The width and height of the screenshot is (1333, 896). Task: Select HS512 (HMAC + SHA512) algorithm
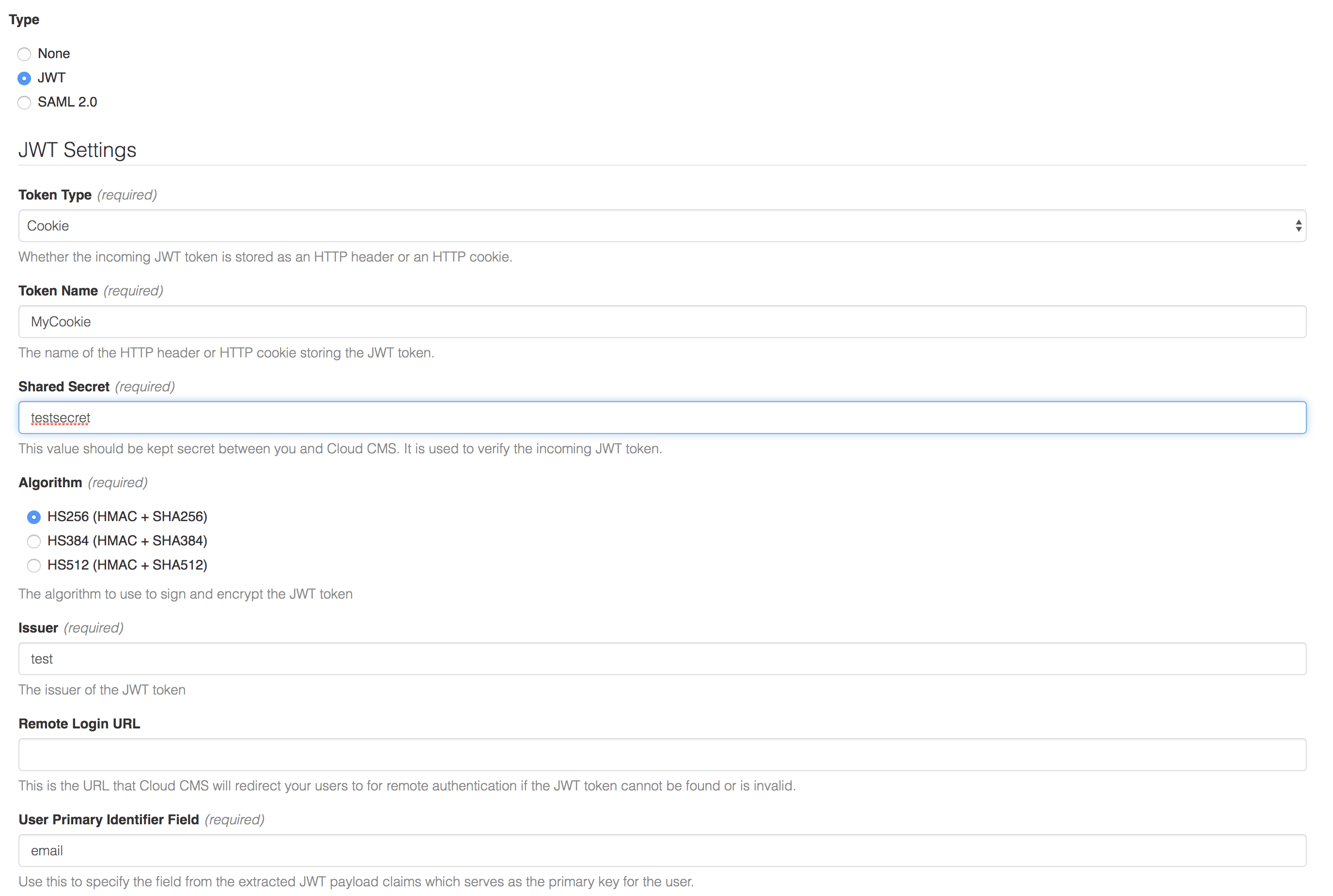pos(34,566)
